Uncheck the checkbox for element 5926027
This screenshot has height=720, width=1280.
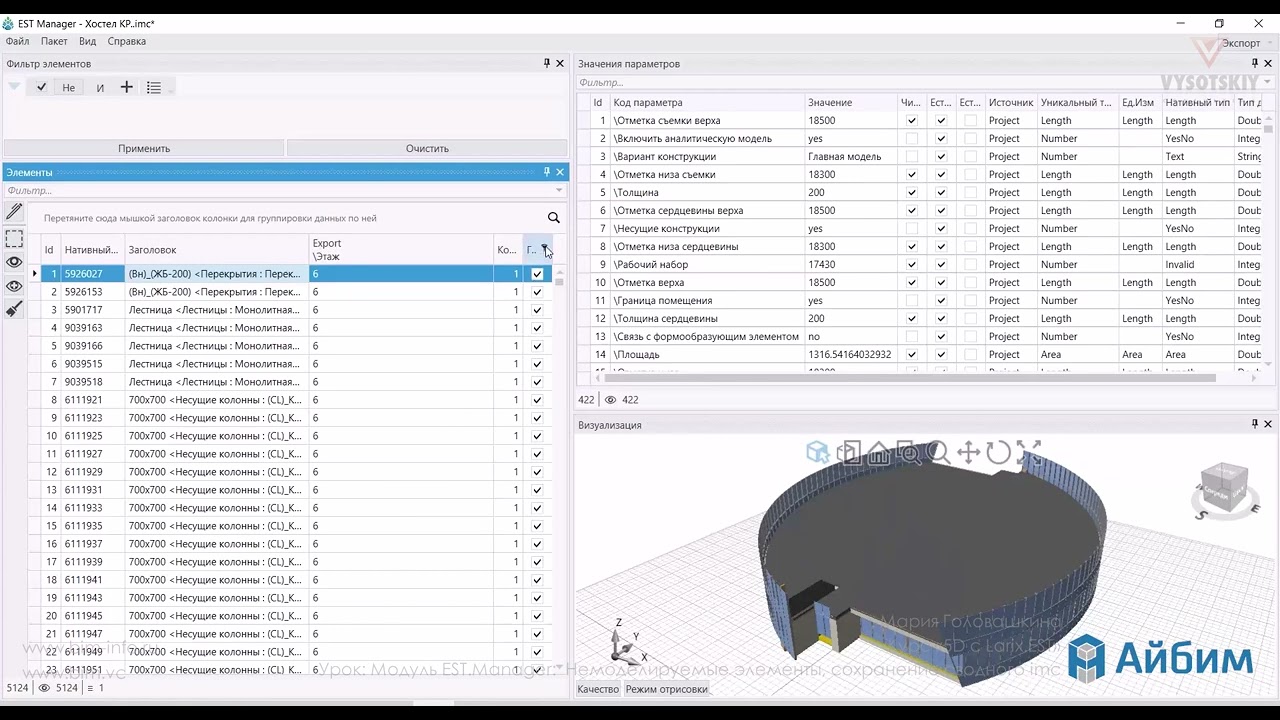tap(537, 274)
